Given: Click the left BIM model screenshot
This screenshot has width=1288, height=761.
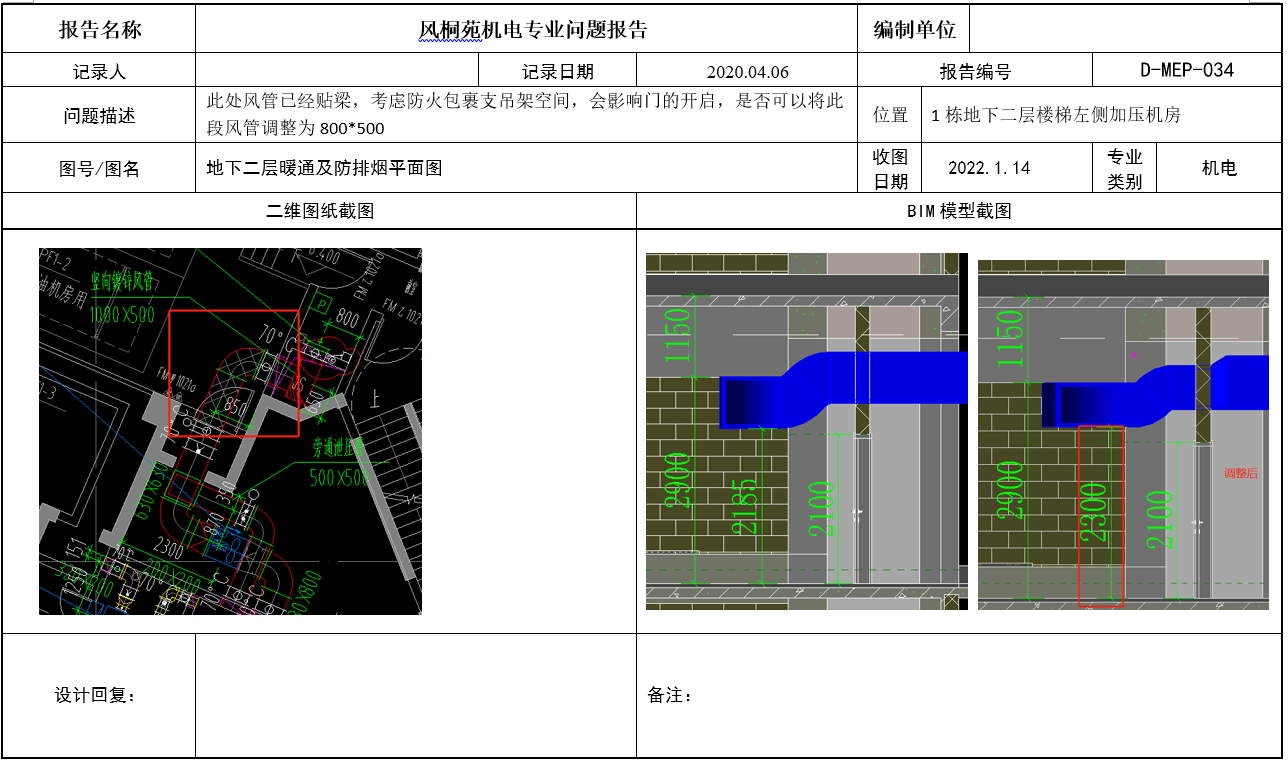Looking at the screenshot, I should pyautogui.click(x=805, y=430).
